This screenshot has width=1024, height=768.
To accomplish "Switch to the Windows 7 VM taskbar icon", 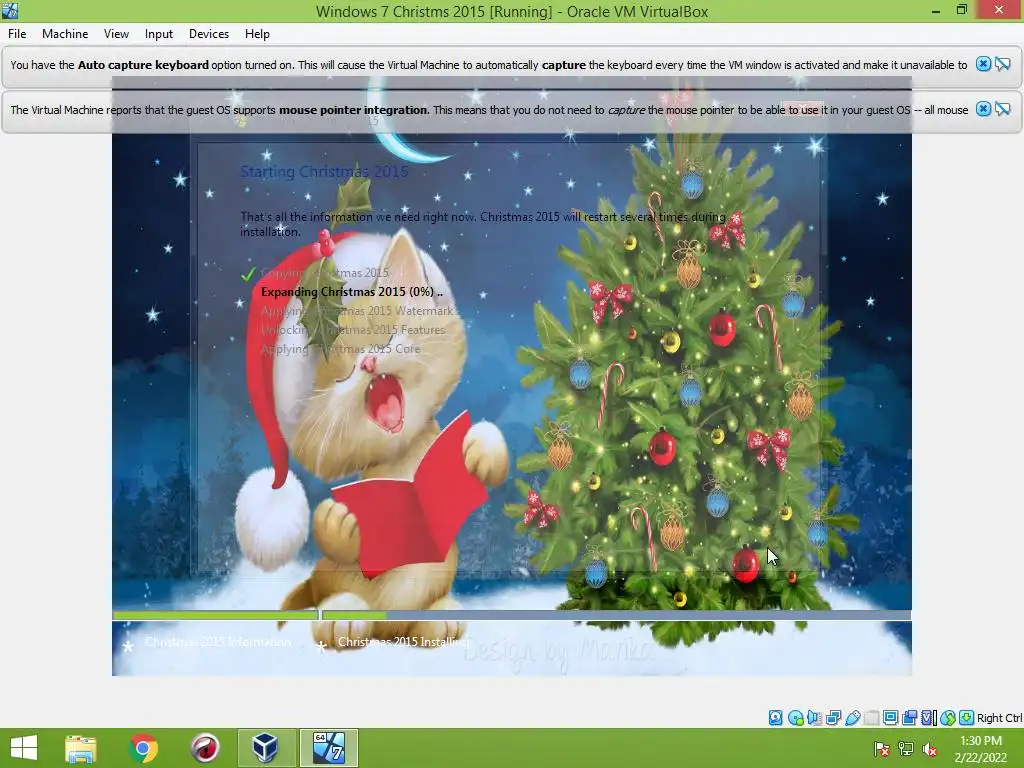I will (x=328, y=748).
